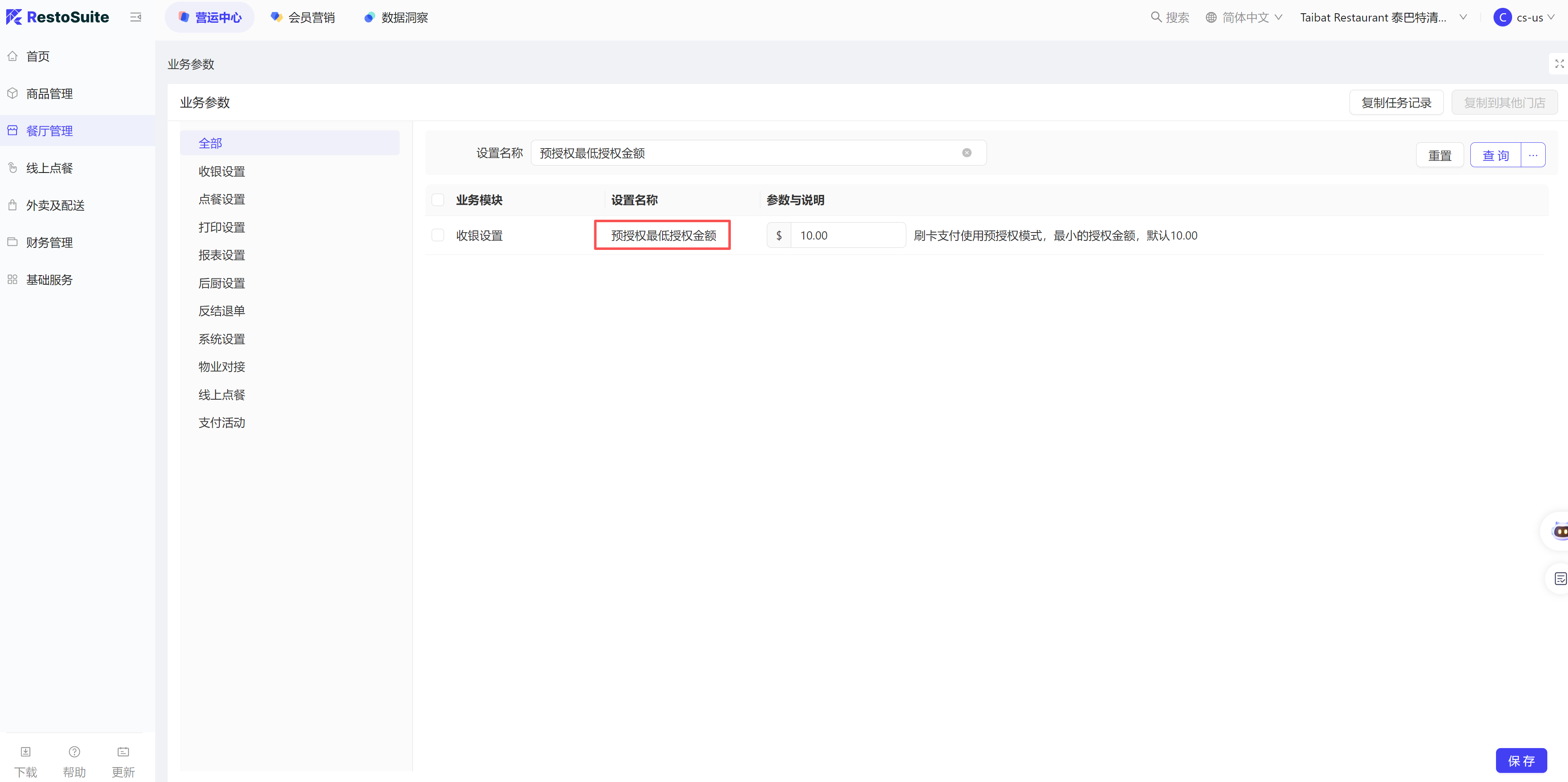The height and width of the screenshot is (782, 1568).
Task: Switch to the 会员营销 tab
Action: (x=303, y=17)
